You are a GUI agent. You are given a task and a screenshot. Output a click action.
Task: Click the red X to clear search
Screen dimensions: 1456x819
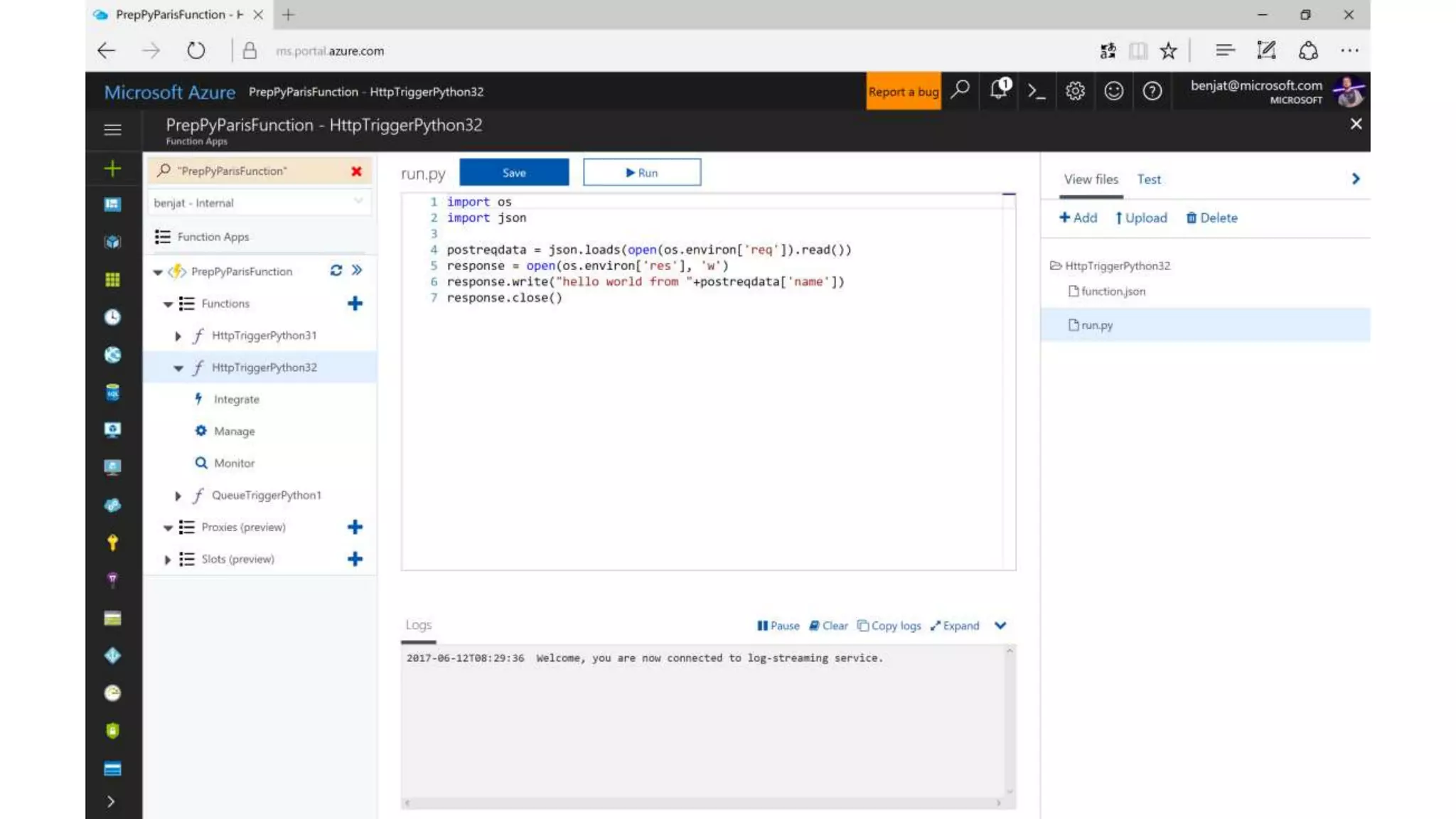pos(356,171)
